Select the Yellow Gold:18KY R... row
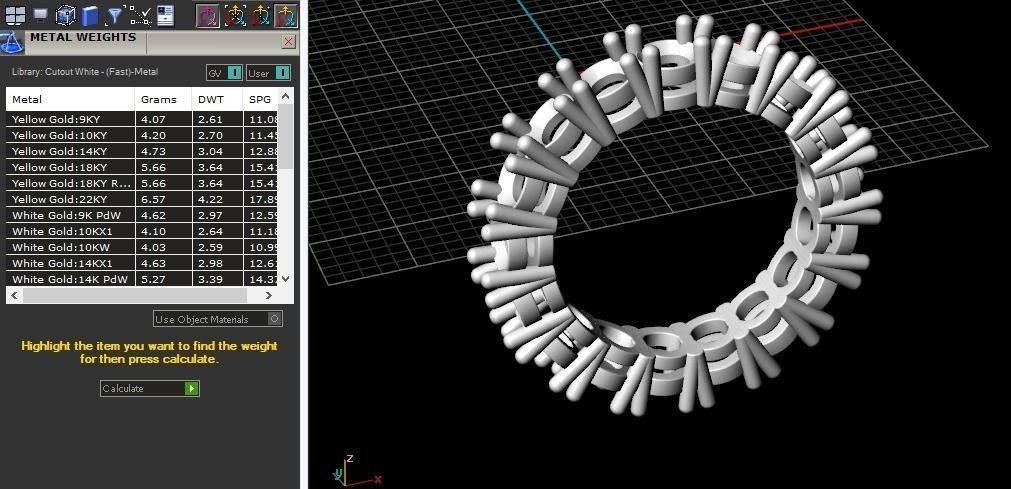 (x=142, y=183)
